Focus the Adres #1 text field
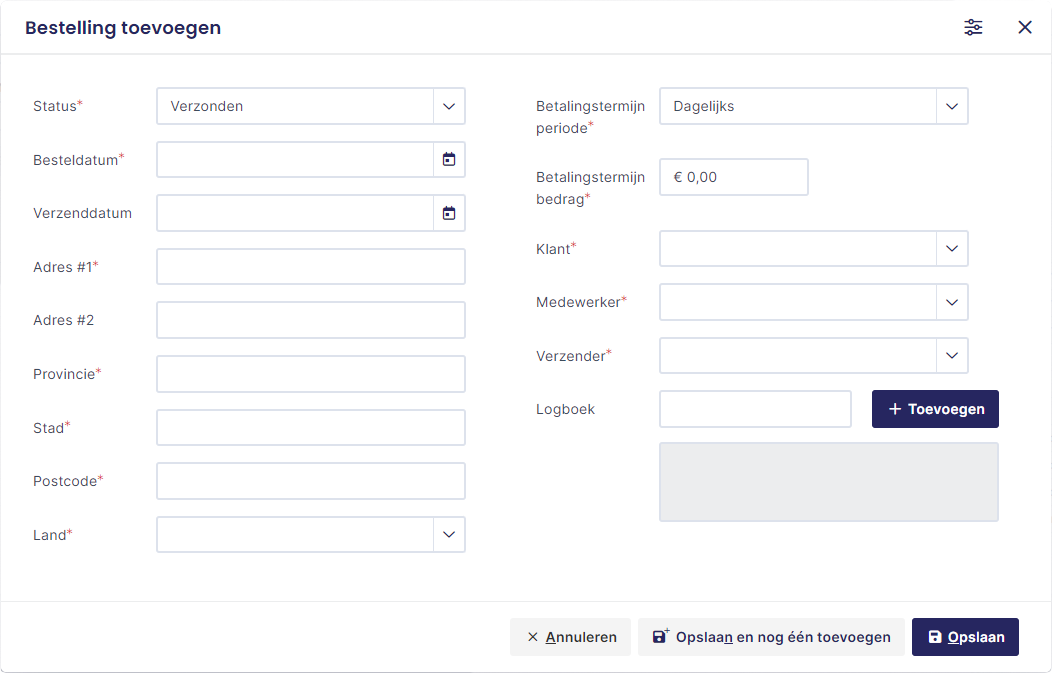 point(310,267)
